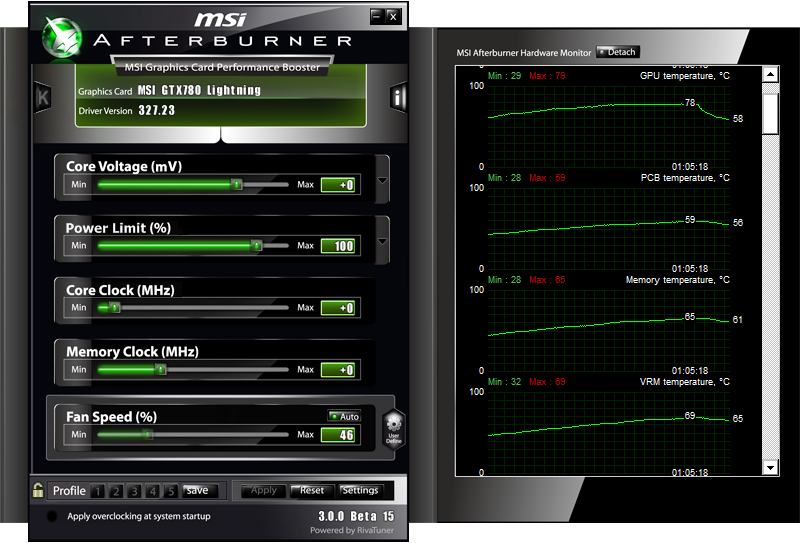The image size is (800, 543).
Task: Click the VRM temperature Max : 69 label
Action: [x=547, y=382]
